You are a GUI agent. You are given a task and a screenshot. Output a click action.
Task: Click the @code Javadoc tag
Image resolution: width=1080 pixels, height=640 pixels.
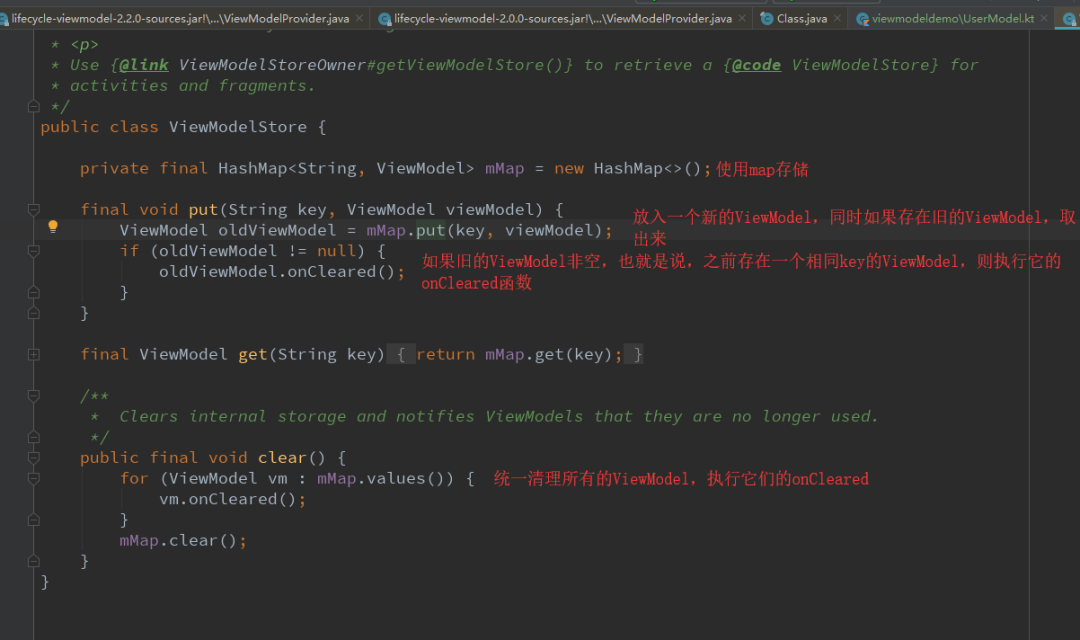coord(756,65)
